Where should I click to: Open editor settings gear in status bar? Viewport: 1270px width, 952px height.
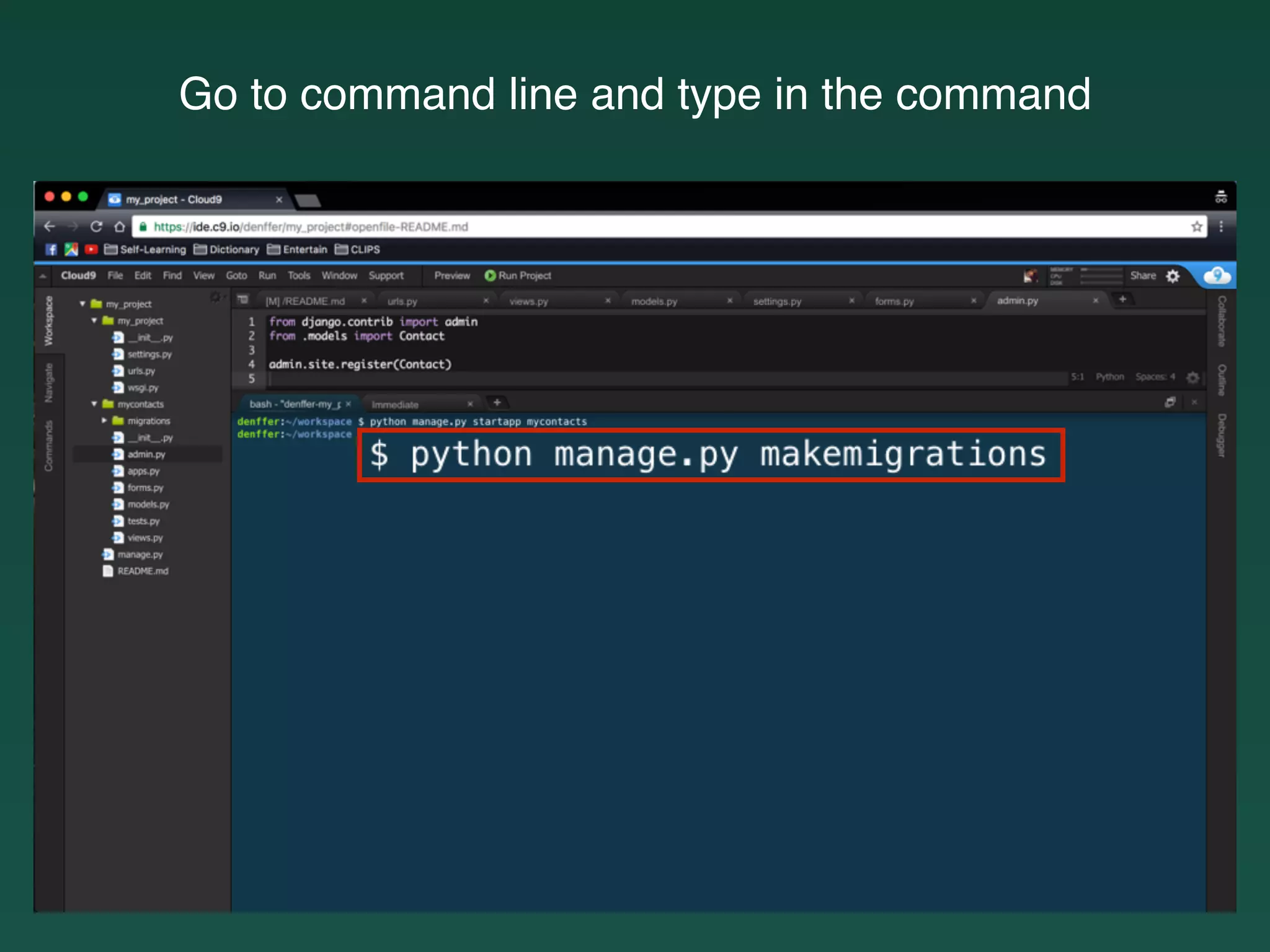(x=1192, y=377)
